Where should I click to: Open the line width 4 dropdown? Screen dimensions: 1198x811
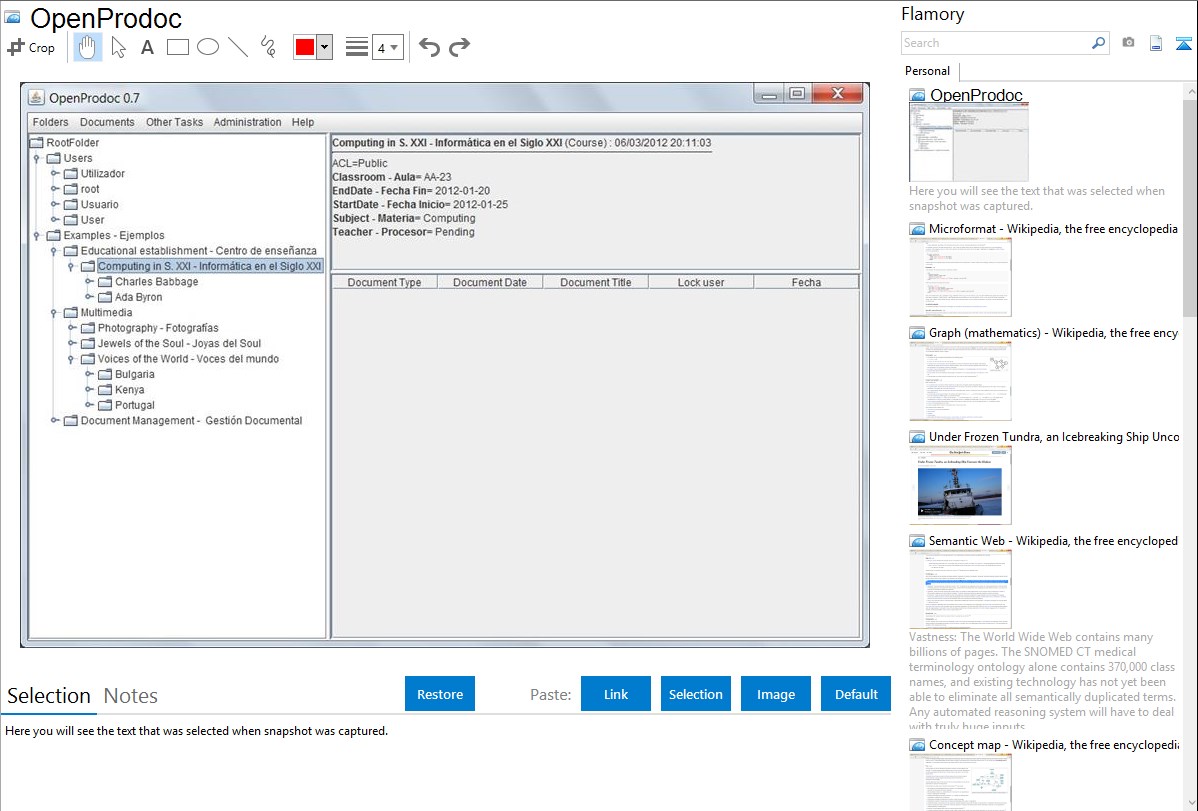point(388,47)
